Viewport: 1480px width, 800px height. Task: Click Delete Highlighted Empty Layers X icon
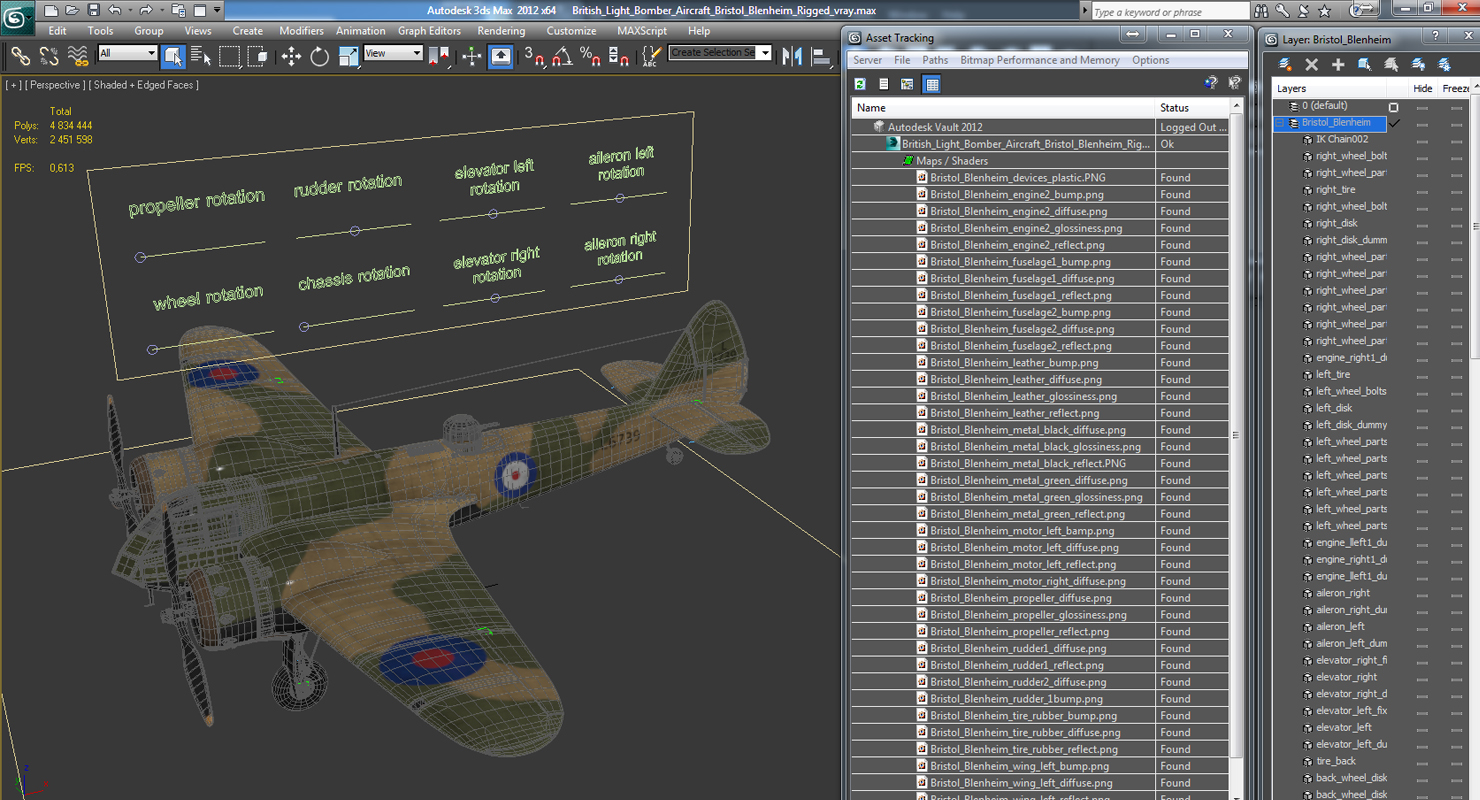coord(1311,64)
